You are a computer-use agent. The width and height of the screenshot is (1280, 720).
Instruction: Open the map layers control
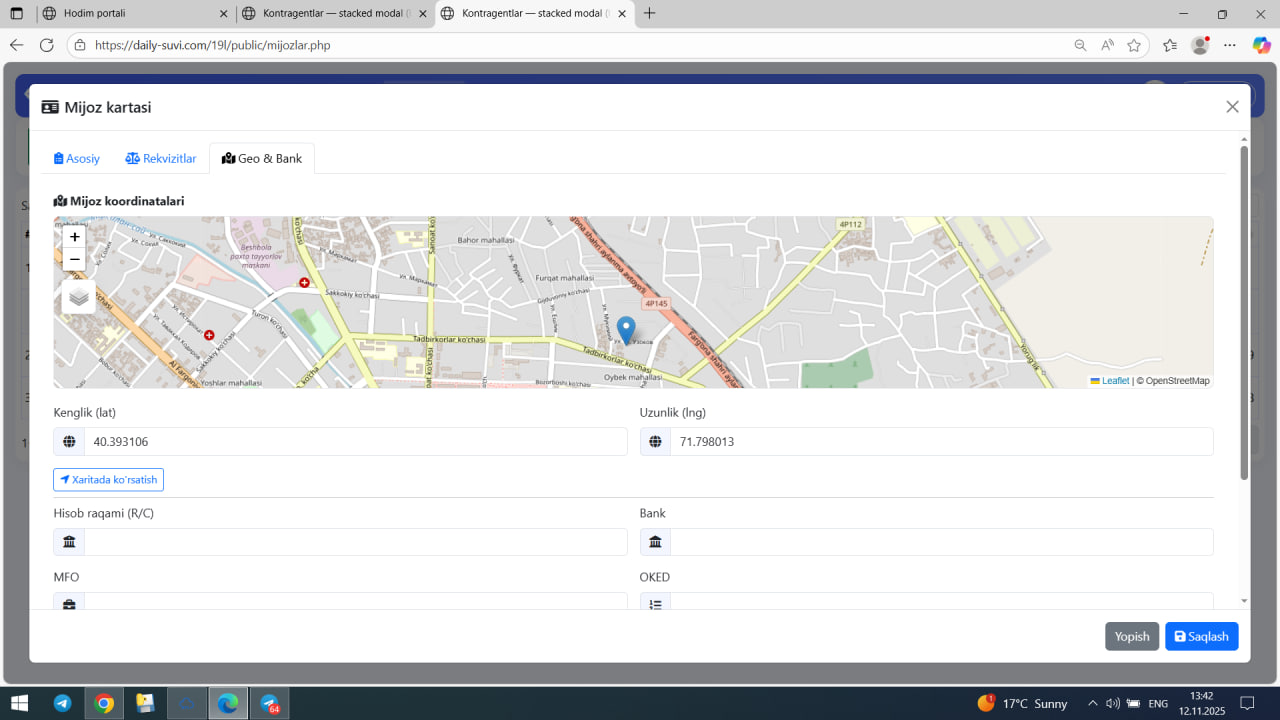pos(79,296)
